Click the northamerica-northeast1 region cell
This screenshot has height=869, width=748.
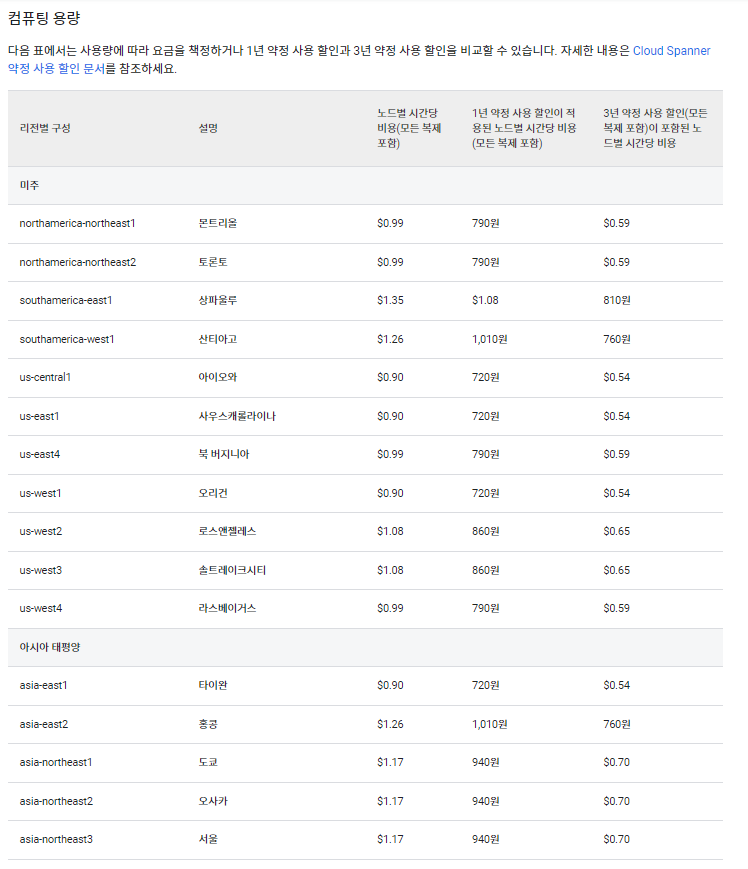[x=77, y=223]
